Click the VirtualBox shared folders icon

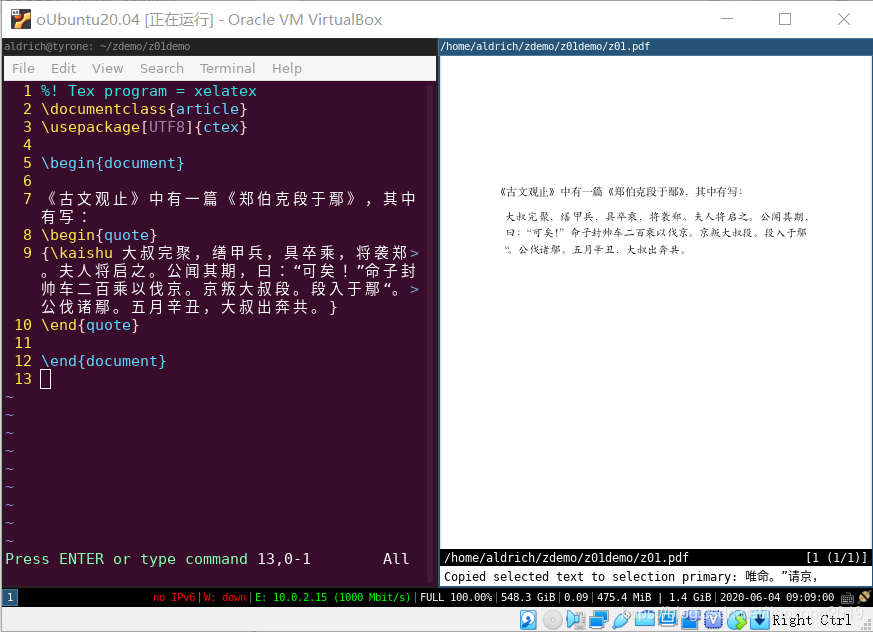pyautogui.click(x=645, y=618)
